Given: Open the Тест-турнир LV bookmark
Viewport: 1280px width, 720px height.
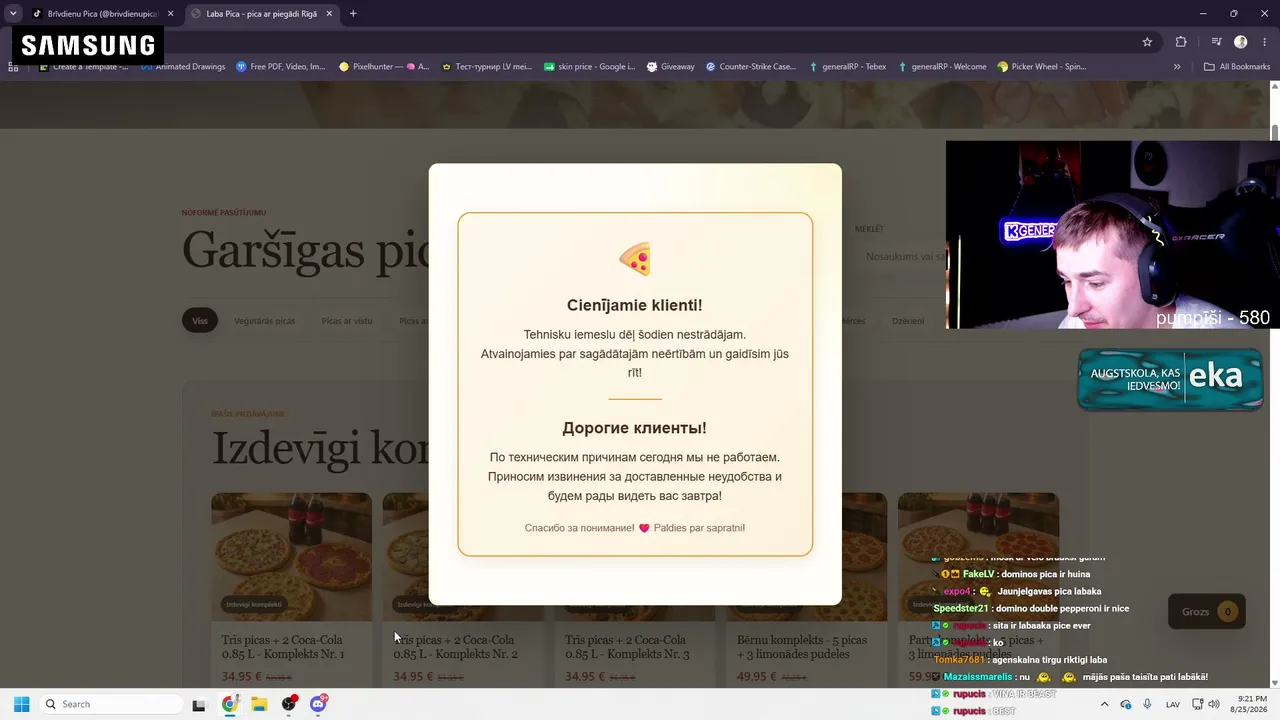Looking at the screenshot, I should tap(487, 67).
